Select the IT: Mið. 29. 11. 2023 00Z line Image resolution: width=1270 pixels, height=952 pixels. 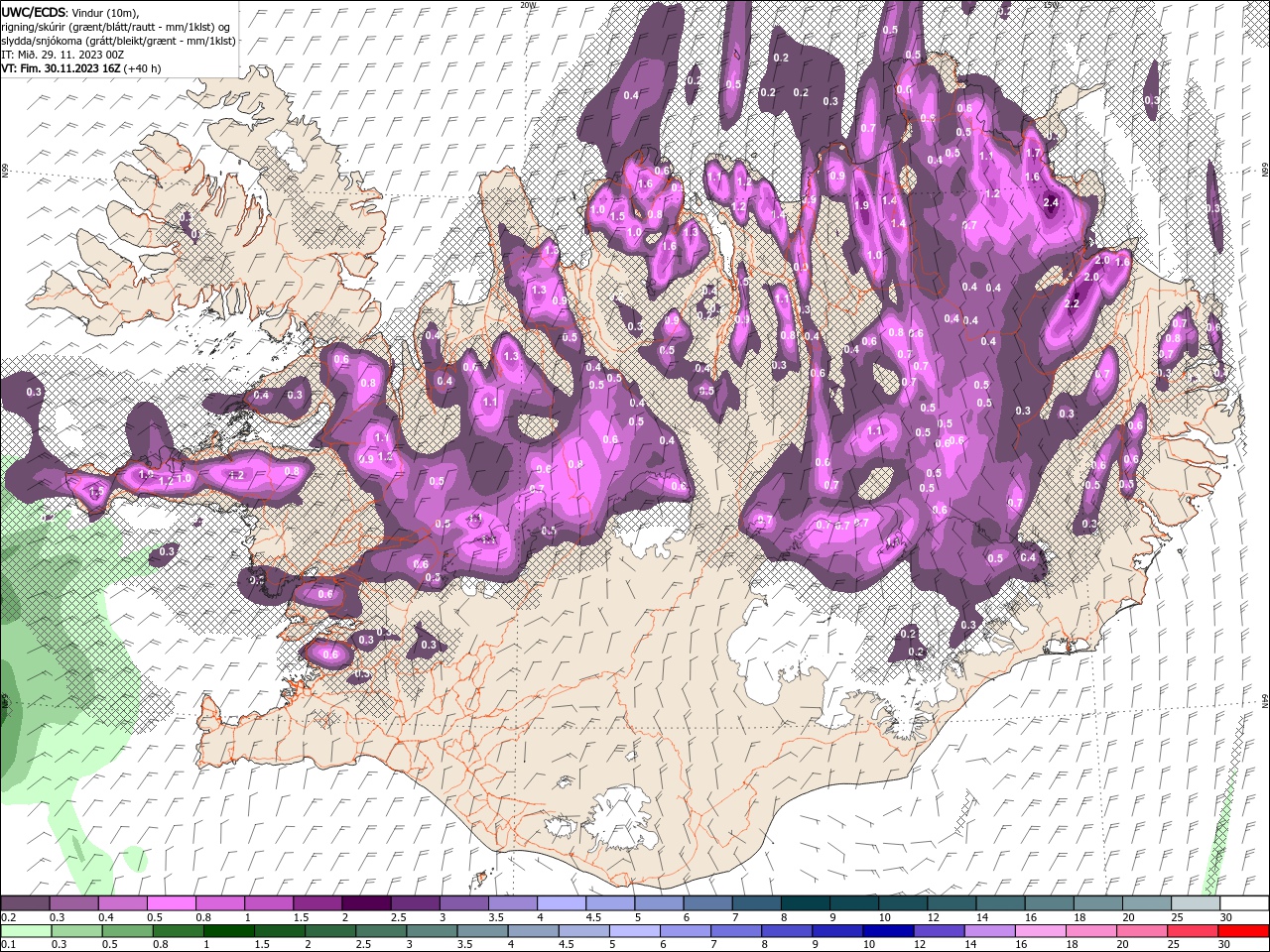coord(63,55)
